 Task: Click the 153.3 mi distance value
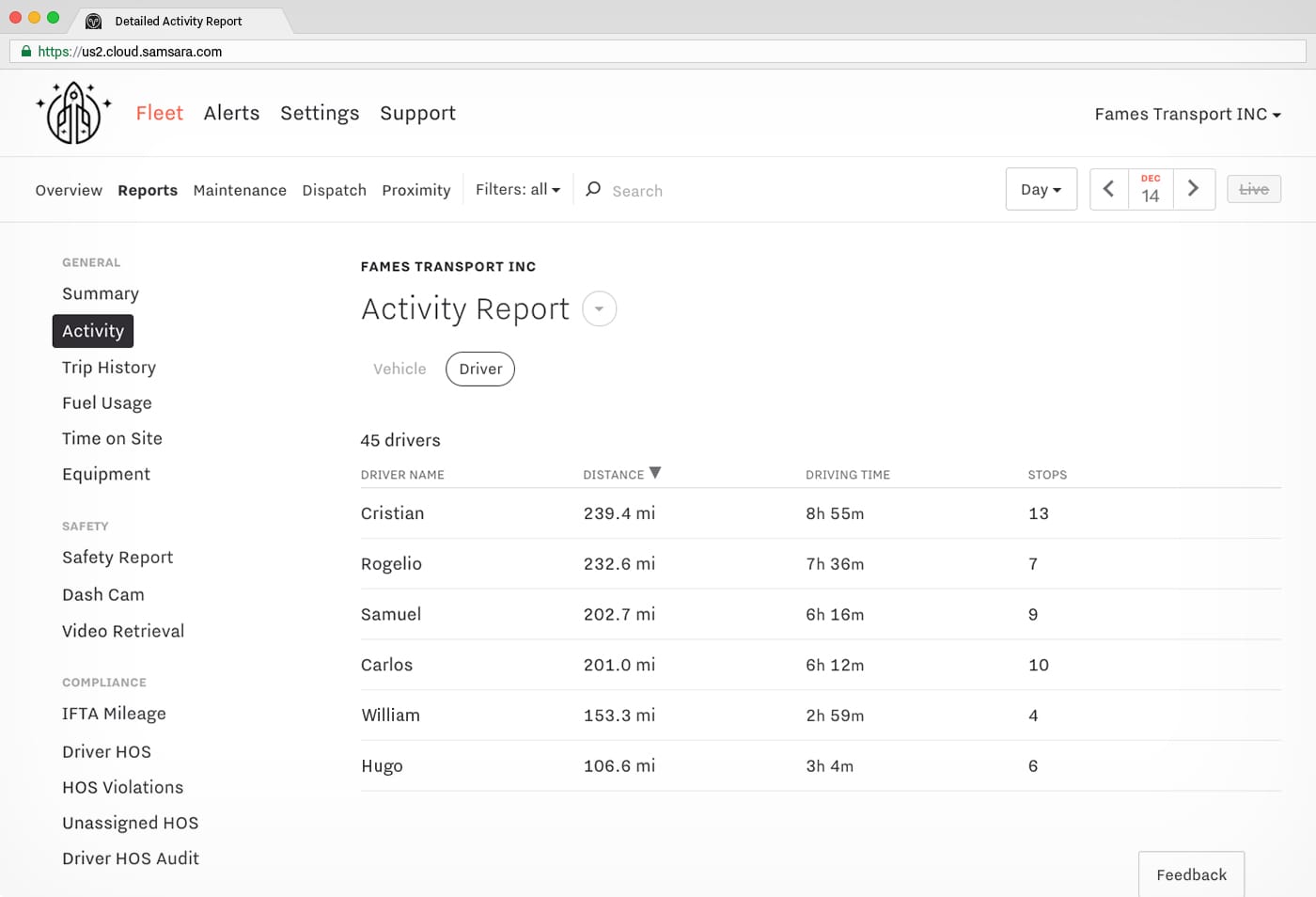click(619, 716)
